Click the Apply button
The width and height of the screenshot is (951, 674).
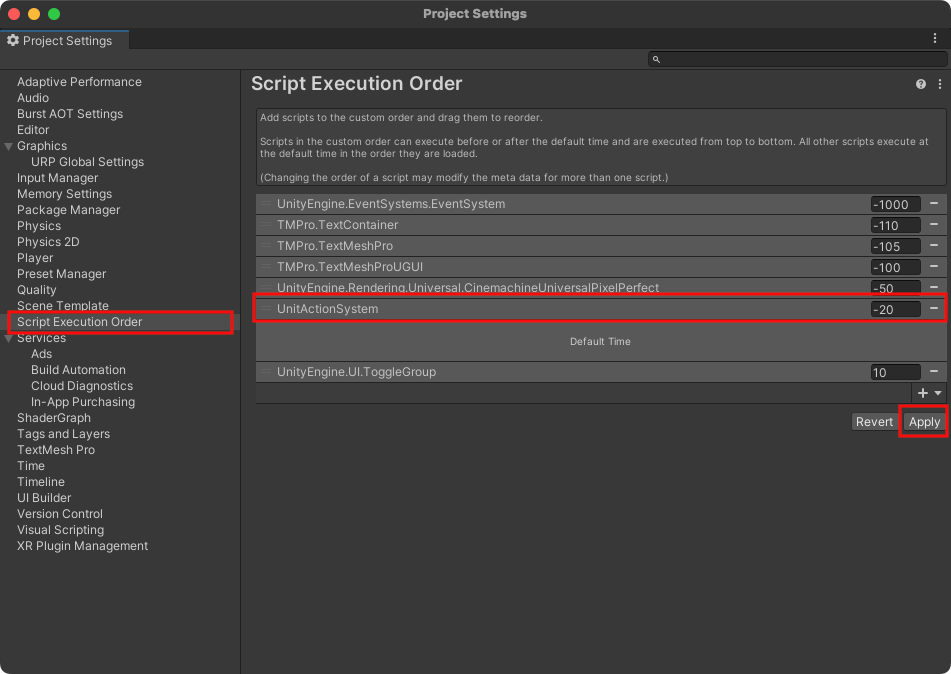pos(924,422)
